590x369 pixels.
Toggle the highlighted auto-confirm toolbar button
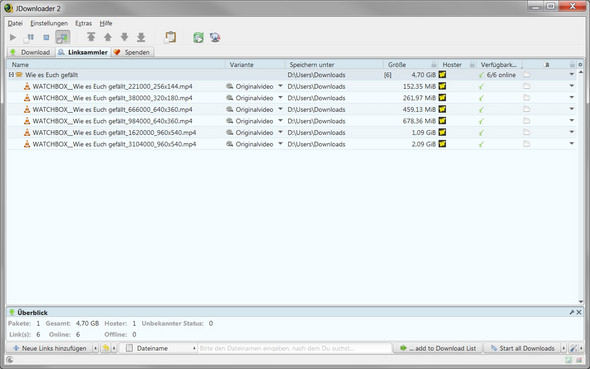pos(62,37)
